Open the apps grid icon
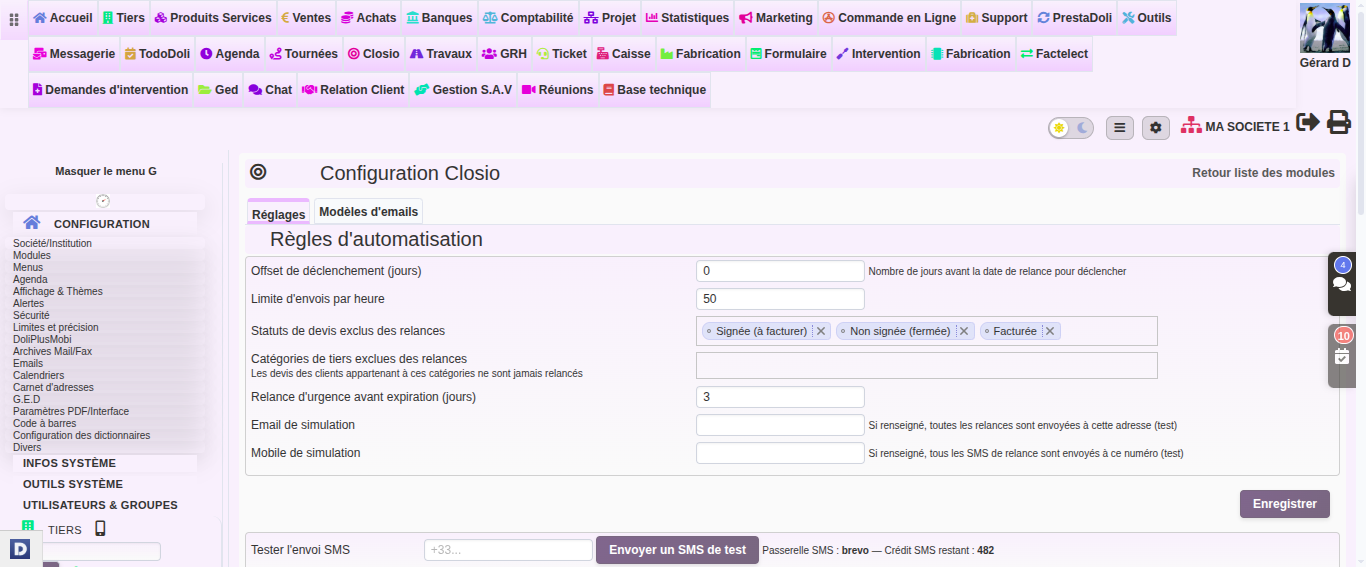The image size is (1366, 567). 14,19
